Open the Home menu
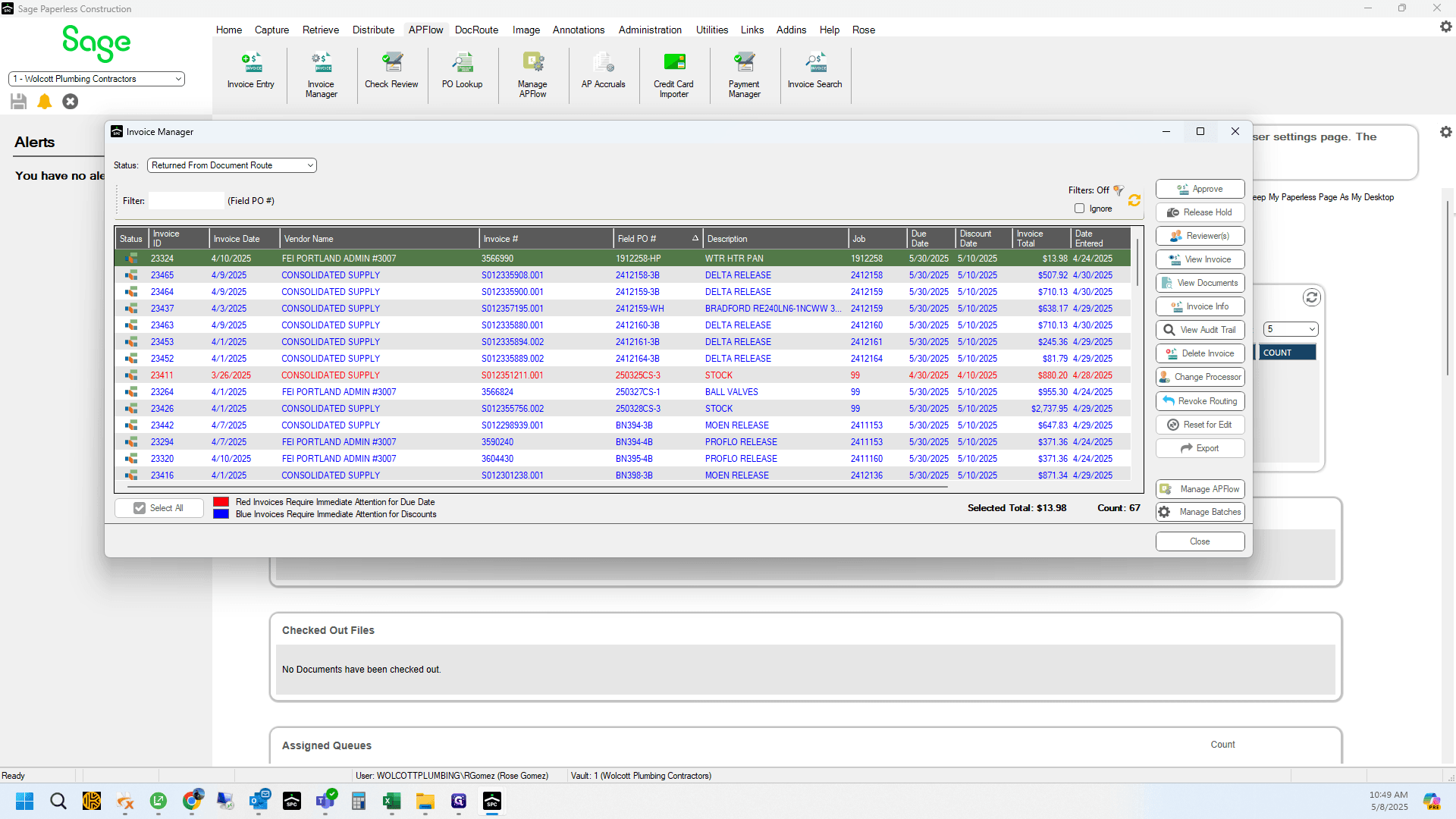This screenshot has width=1456, height=819. pyautogui.click(x=229, y=30)
